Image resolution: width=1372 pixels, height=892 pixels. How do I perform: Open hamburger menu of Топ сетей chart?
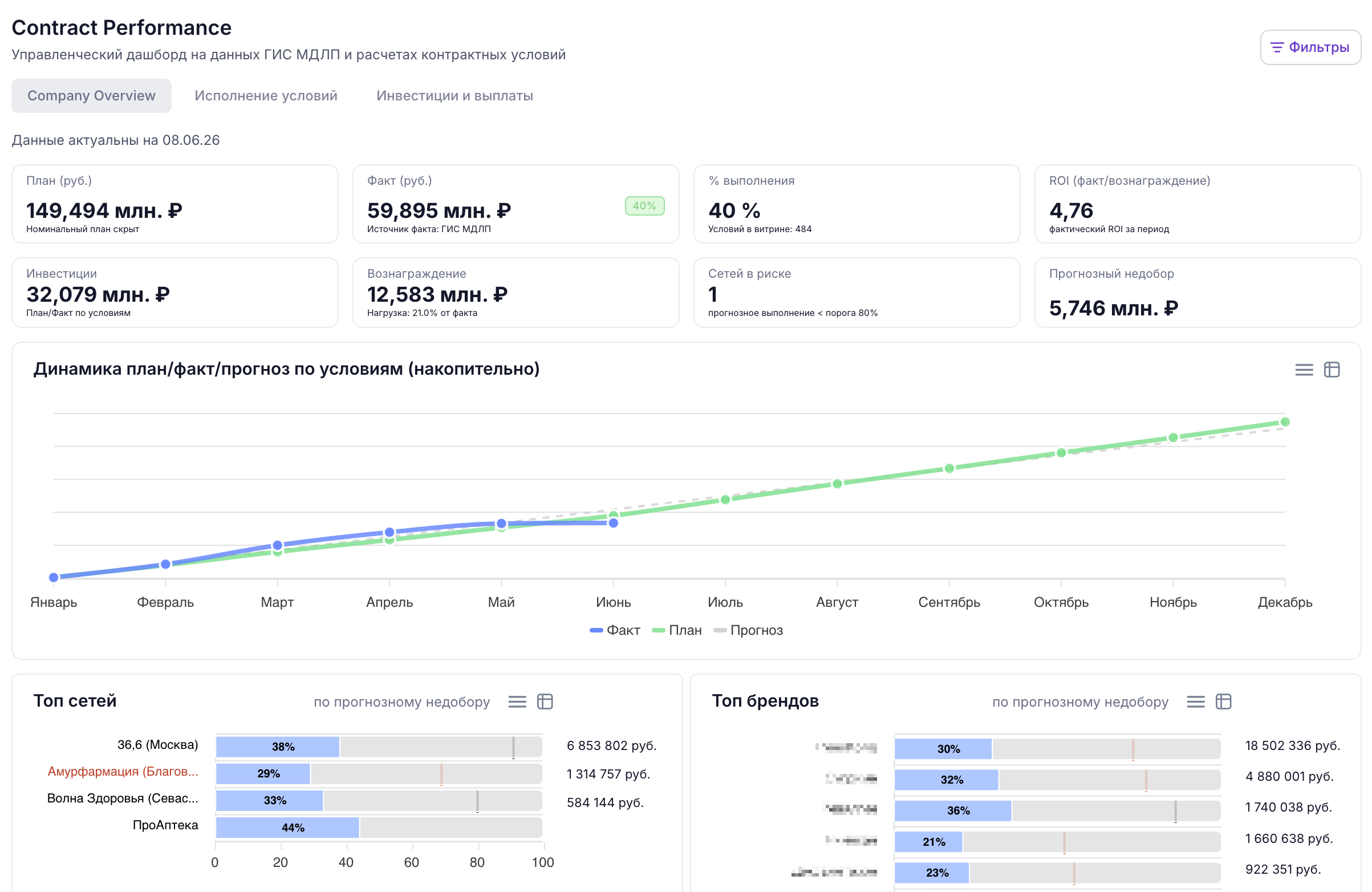[x=517, y=701]
